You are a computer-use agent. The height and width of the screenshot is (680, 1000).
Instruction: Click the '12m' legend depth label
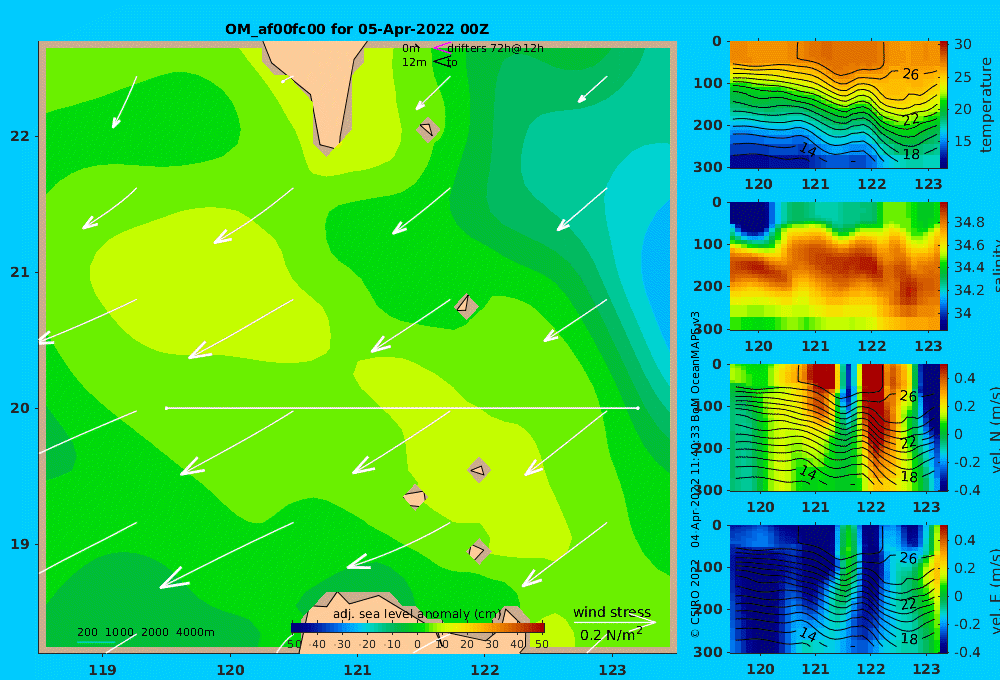[x=414, y=62]
